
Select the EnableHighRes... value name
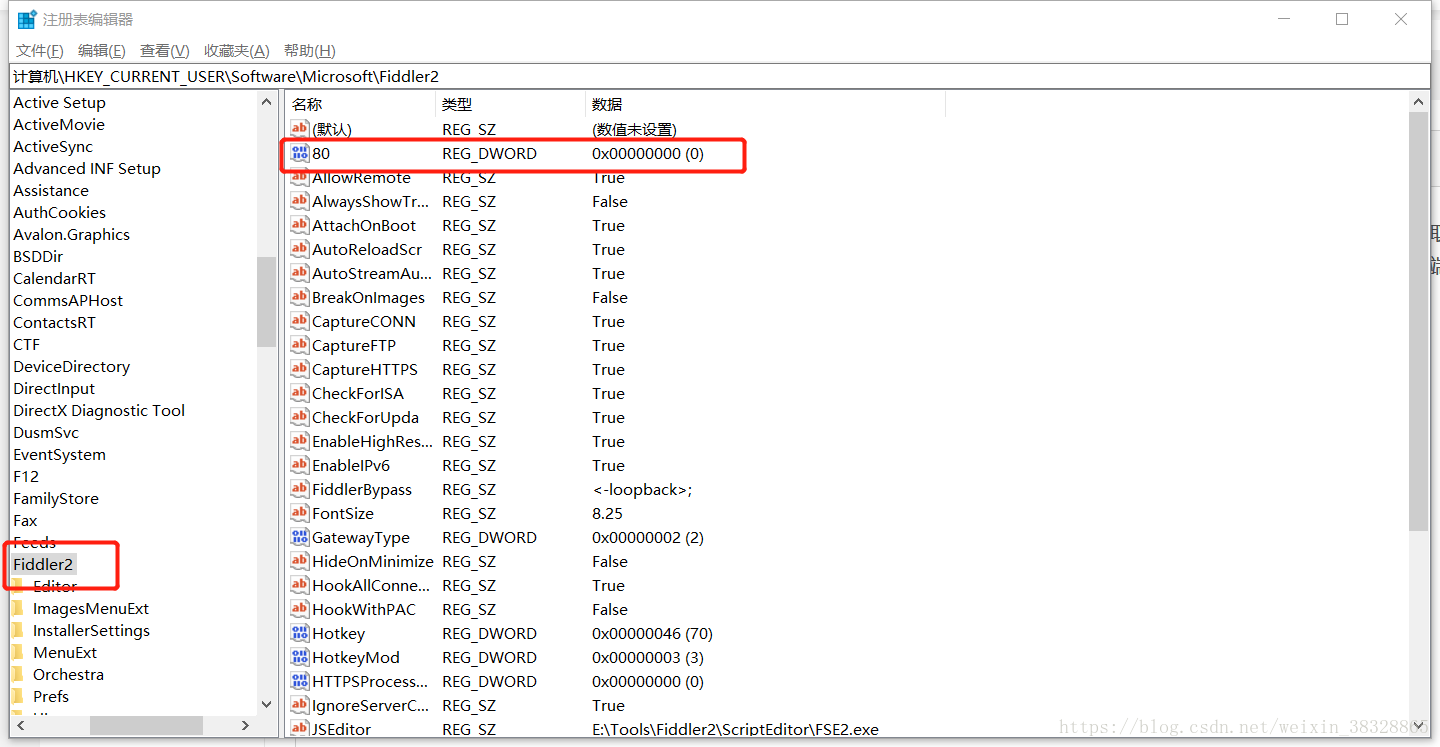point(372,442)
